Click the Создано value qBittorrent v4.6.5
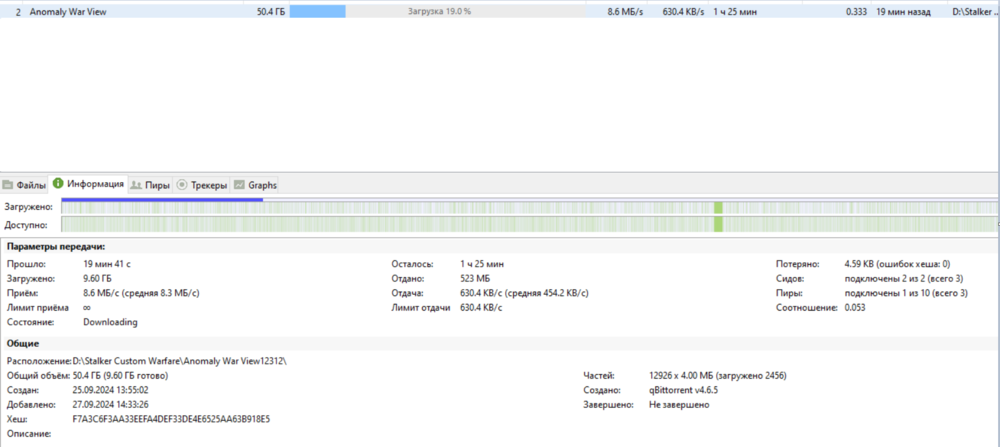The image size is (1000, 447). tap(683, 390)
